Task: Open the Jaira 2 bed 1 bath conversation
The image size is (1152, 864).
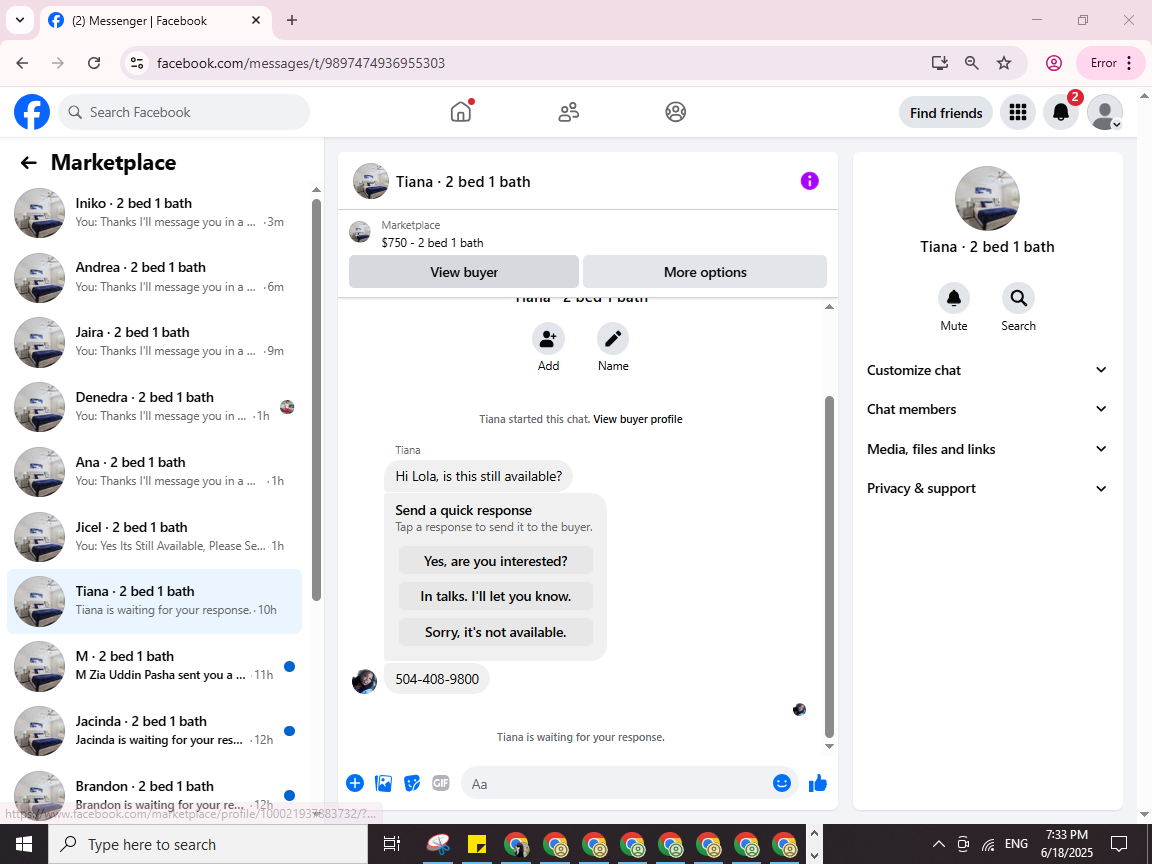Action: coord(154,342)
